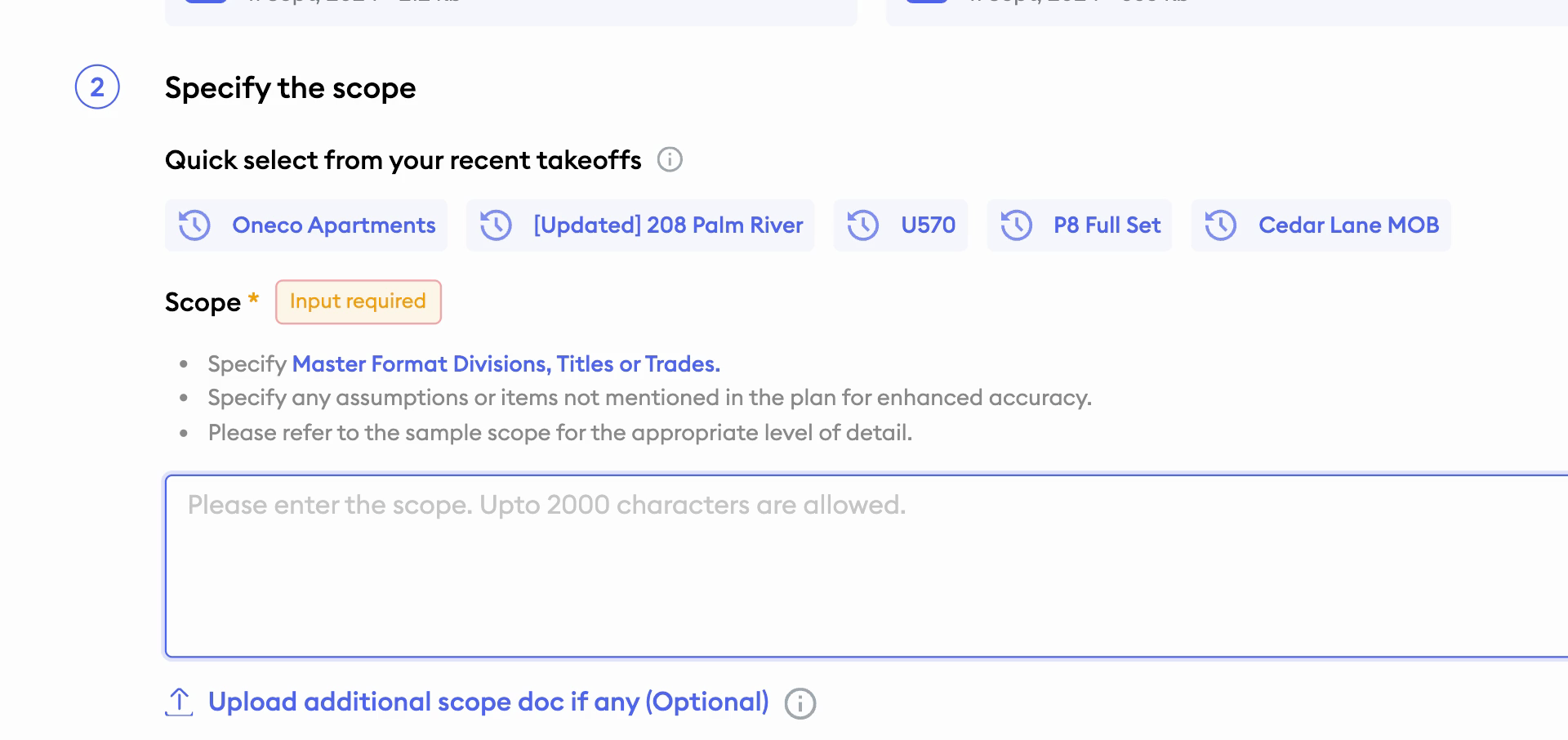Focus the scope text area
Screen dimensions: 1568x740
[866, 566]
